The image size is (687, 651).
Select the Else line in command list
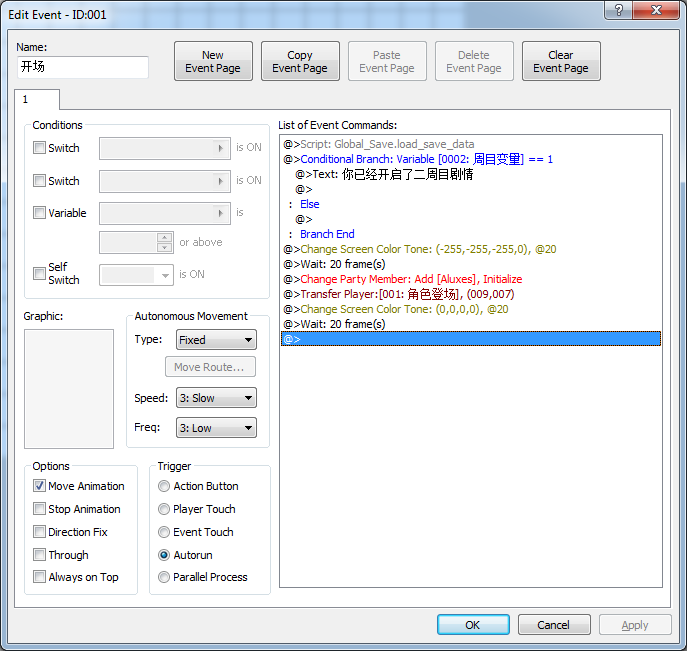[x=471, y=204]
